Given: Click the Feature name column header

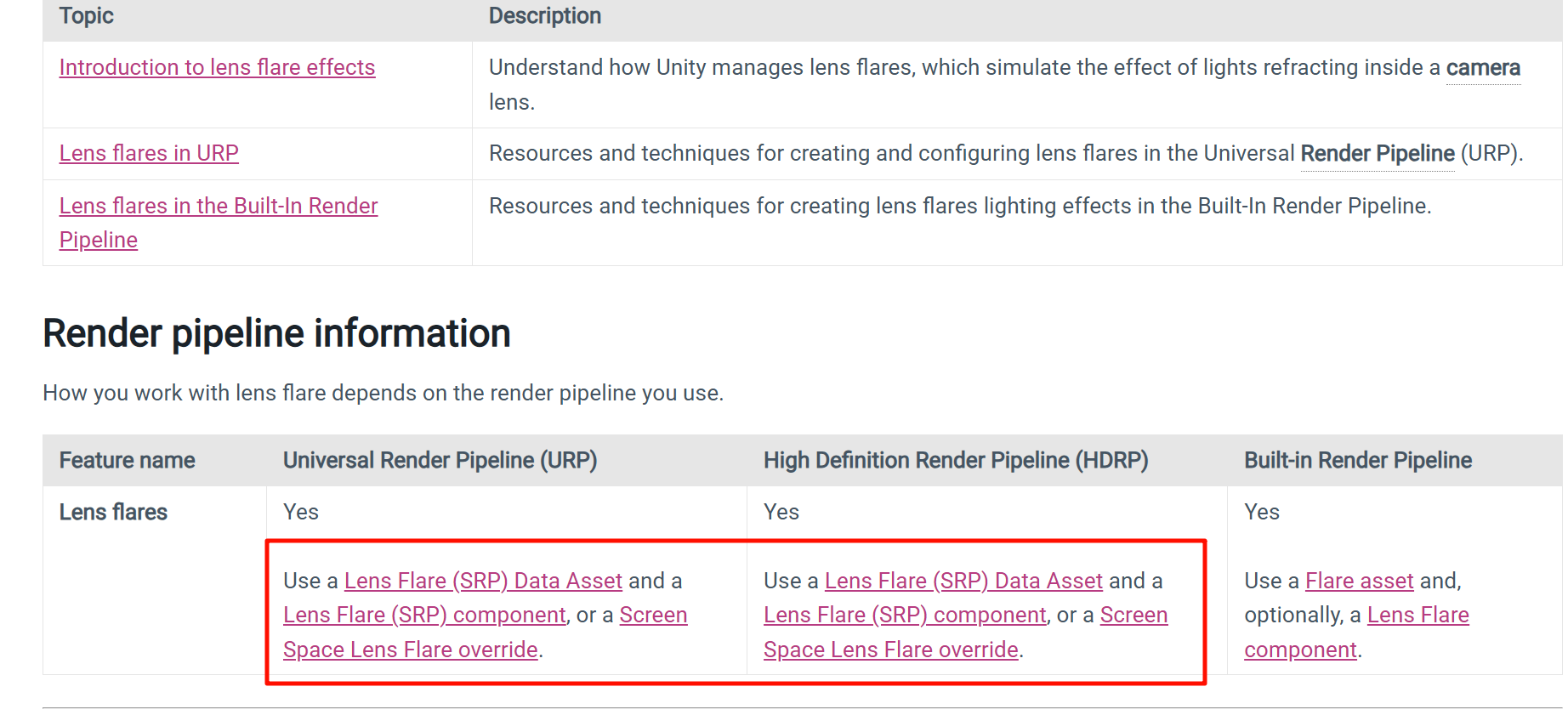Looking at the screenshot, I should [127, 460].
